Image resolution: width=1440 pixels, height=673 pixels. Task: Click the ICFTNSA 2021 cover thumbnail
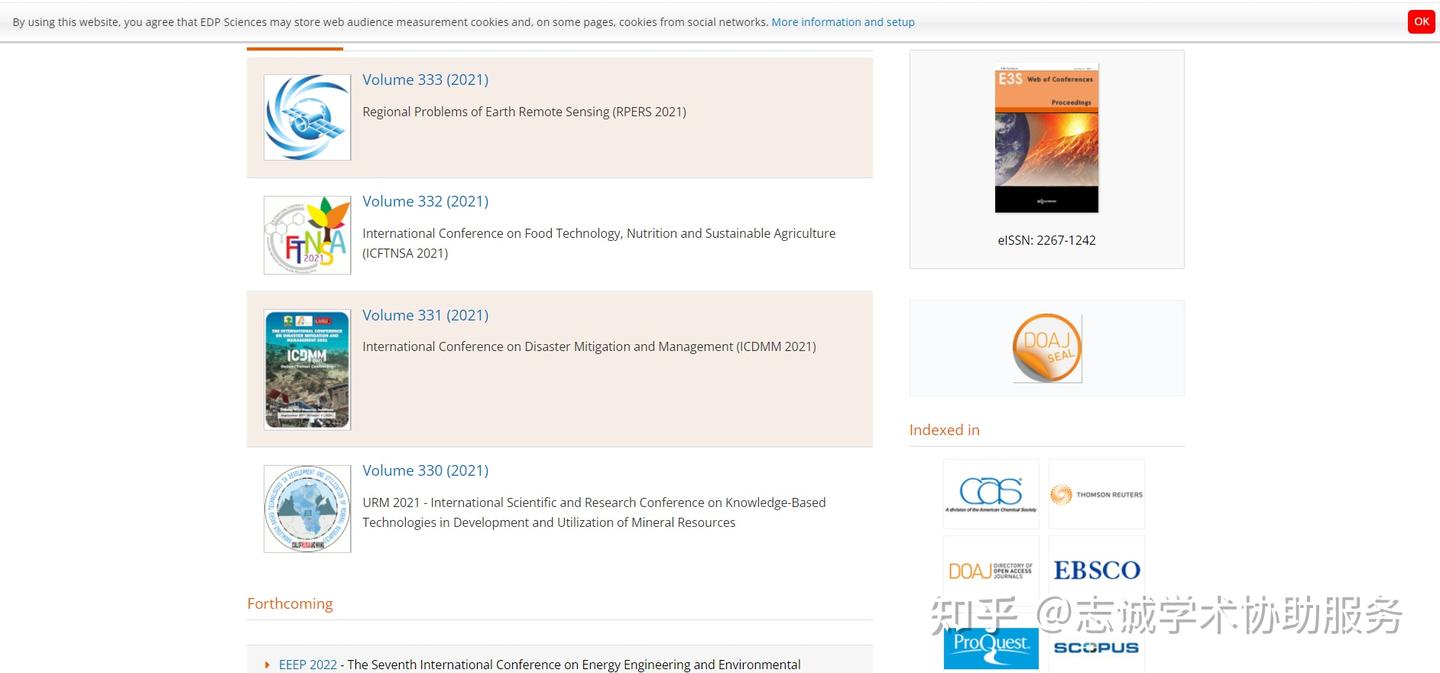point(307,234)
